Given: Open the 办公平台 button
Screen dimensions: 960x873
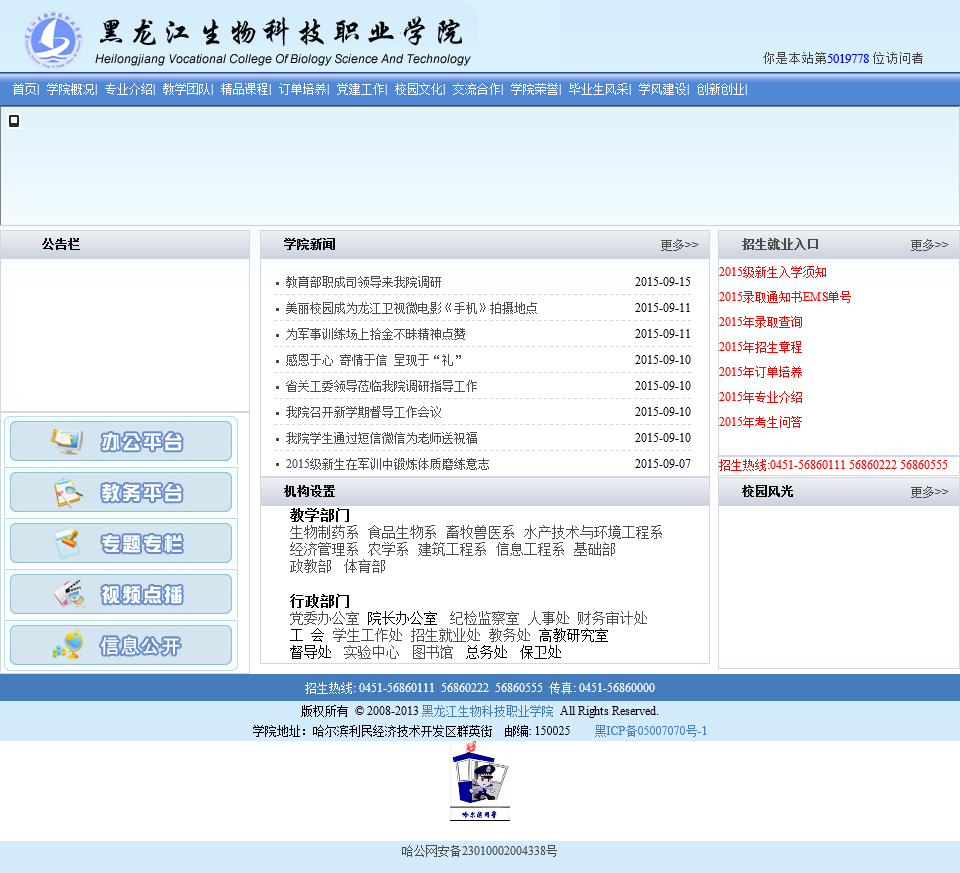Looking at the screenshot, I should pos(121,441).
